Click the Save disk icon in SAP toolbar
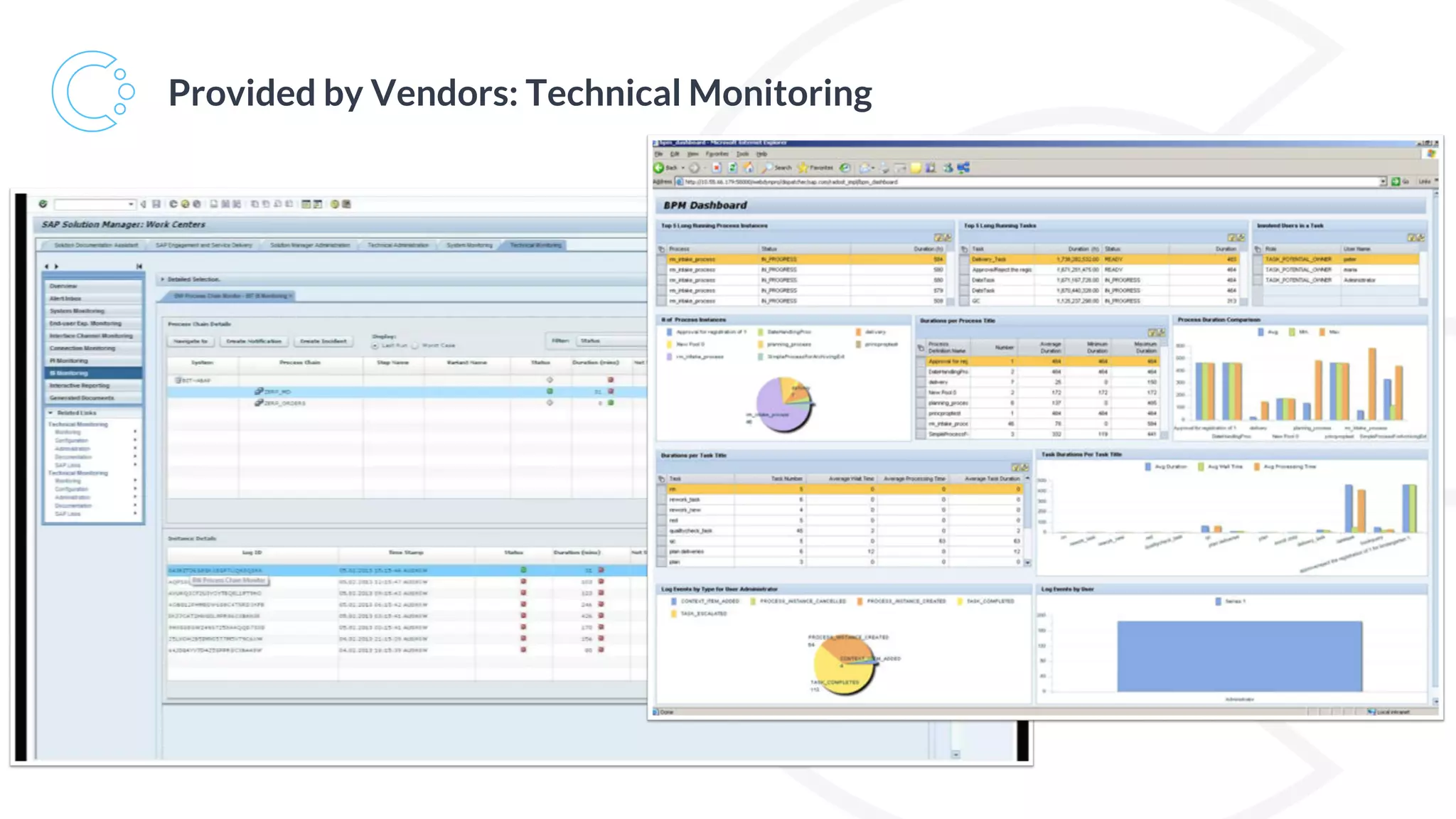This screenshot has width=1456, height=819. coord(156,204)
